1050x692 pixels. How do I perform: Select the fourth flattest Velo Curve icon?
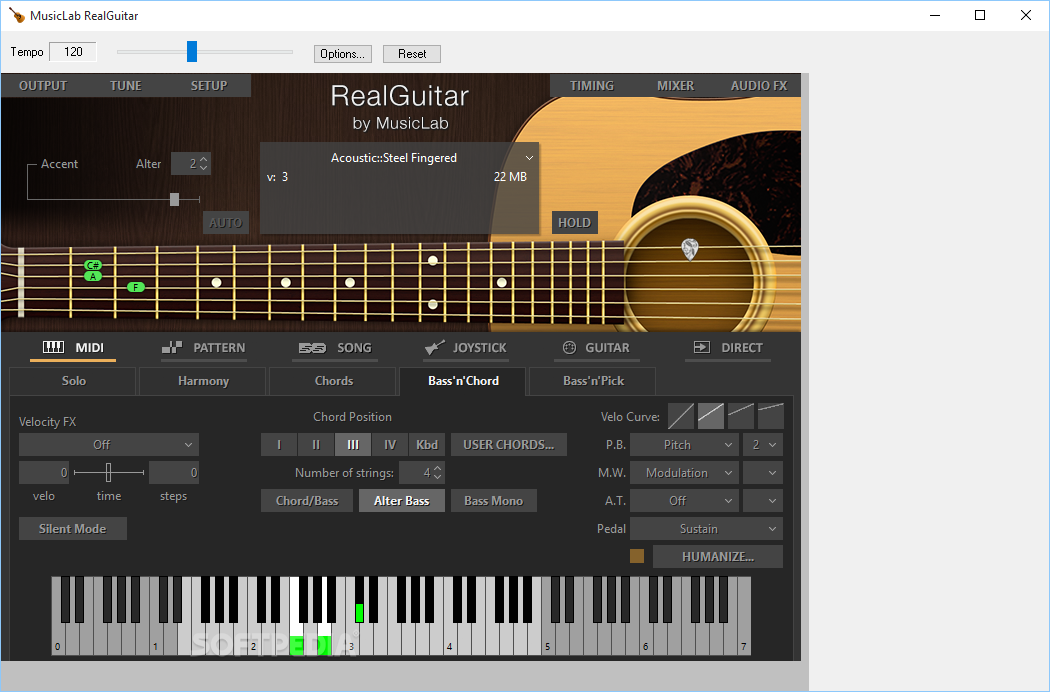pos(771,416)
